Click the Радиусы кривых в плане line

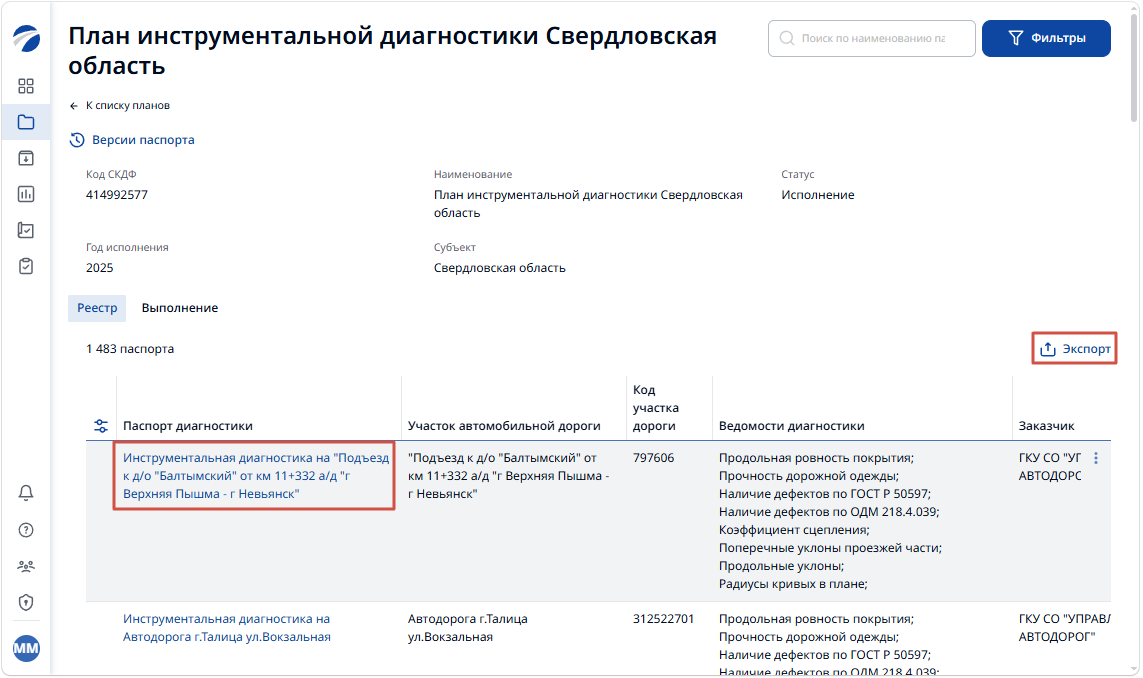(793, 584)
